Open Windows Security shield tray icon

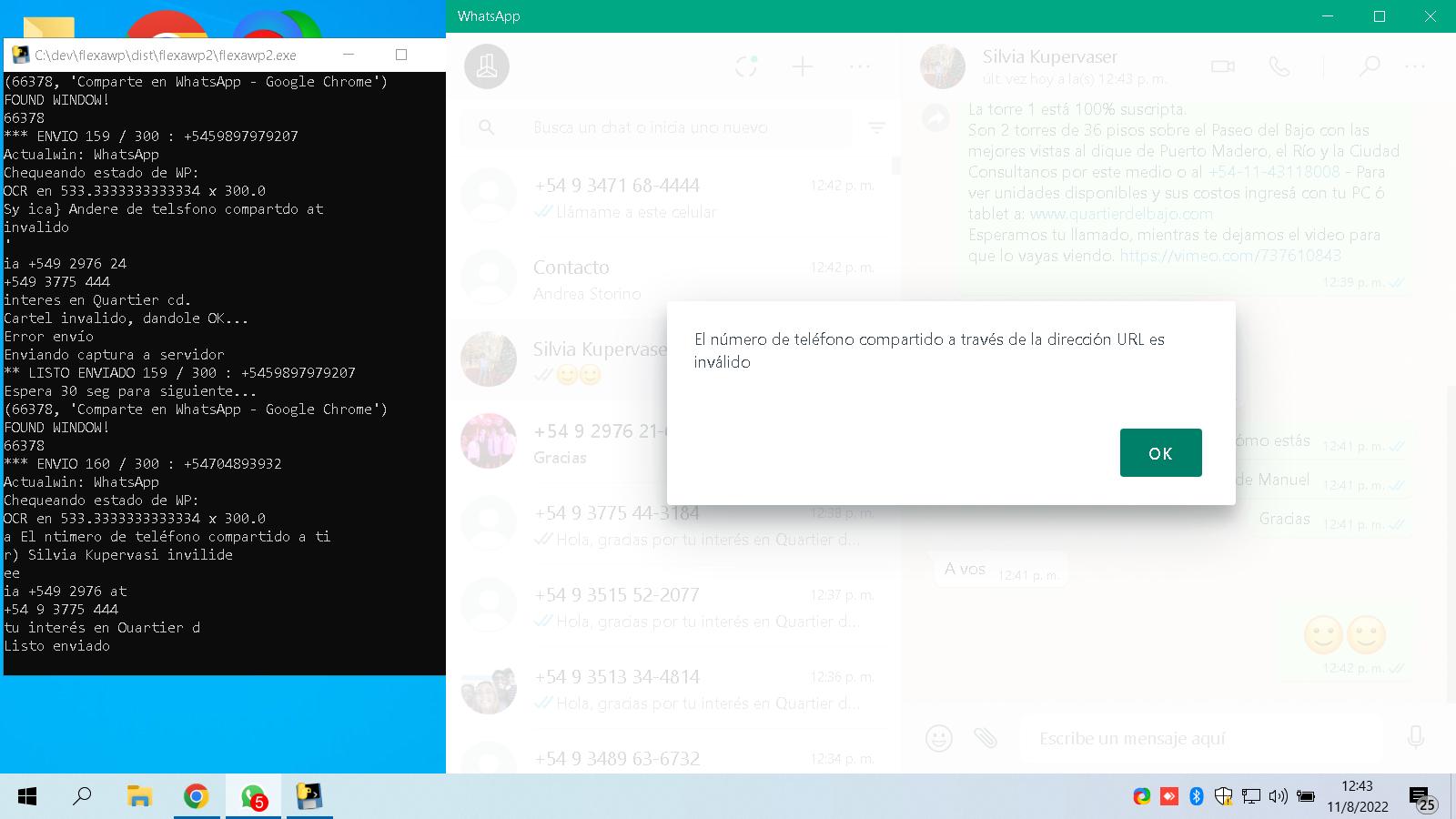[x=1224, y=796]
